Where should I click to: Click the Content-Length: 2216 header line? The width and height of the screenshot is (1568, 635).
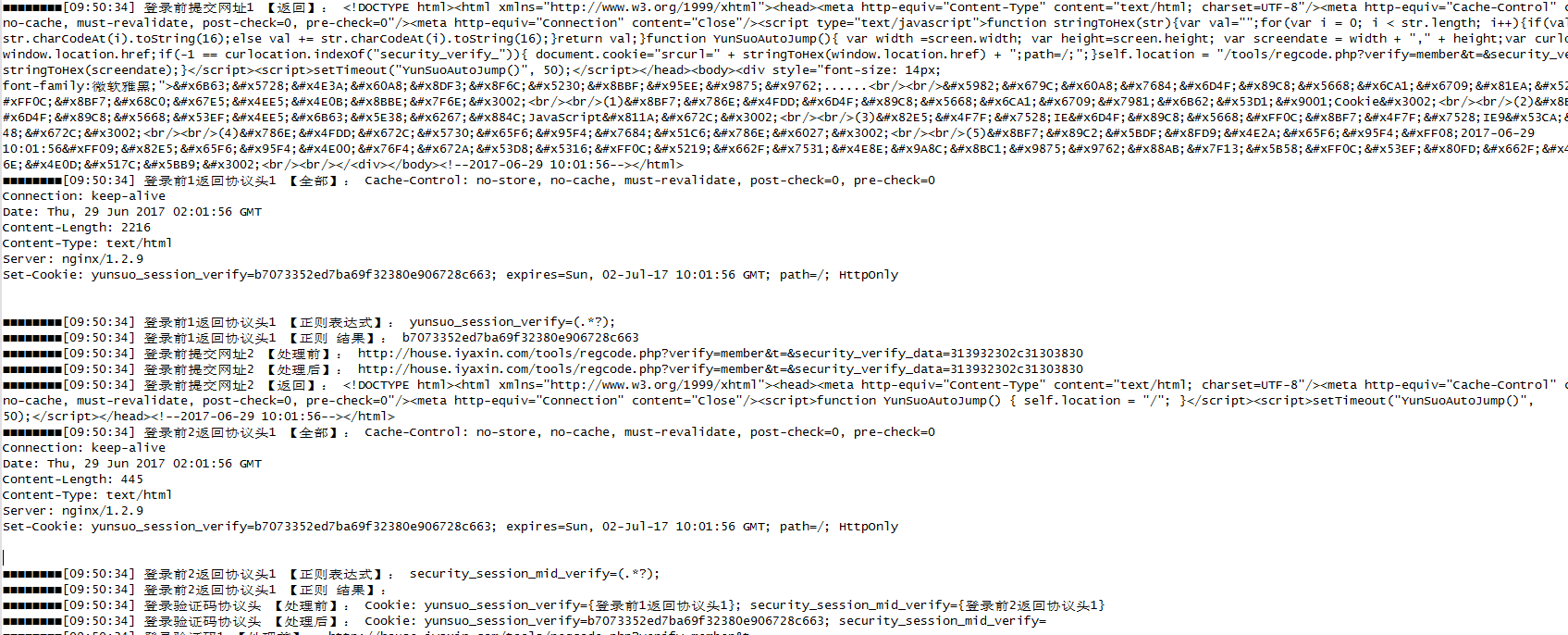[x=77, y=228]
